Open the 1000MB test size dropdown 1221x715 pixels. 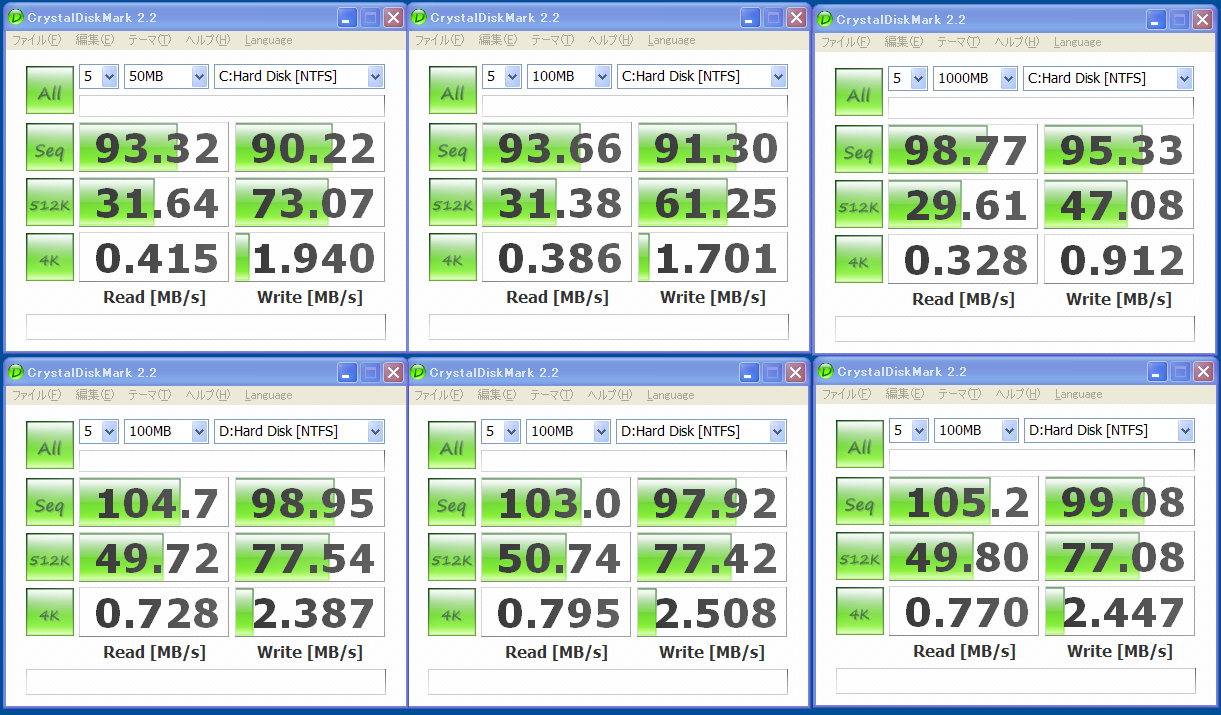click(x=975, y=78)
